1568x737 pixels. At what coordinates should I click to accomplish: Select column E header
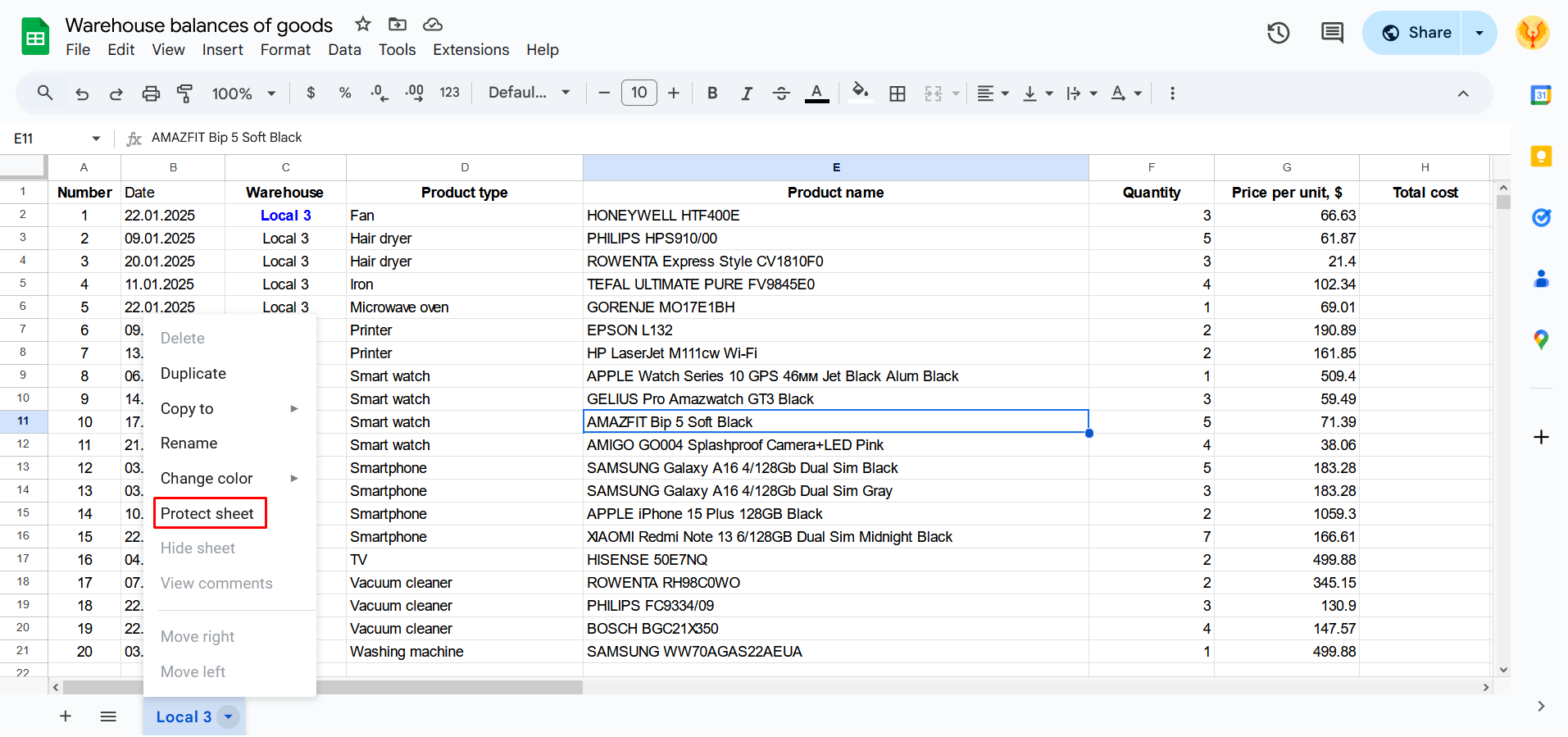(x=836, y=167)
